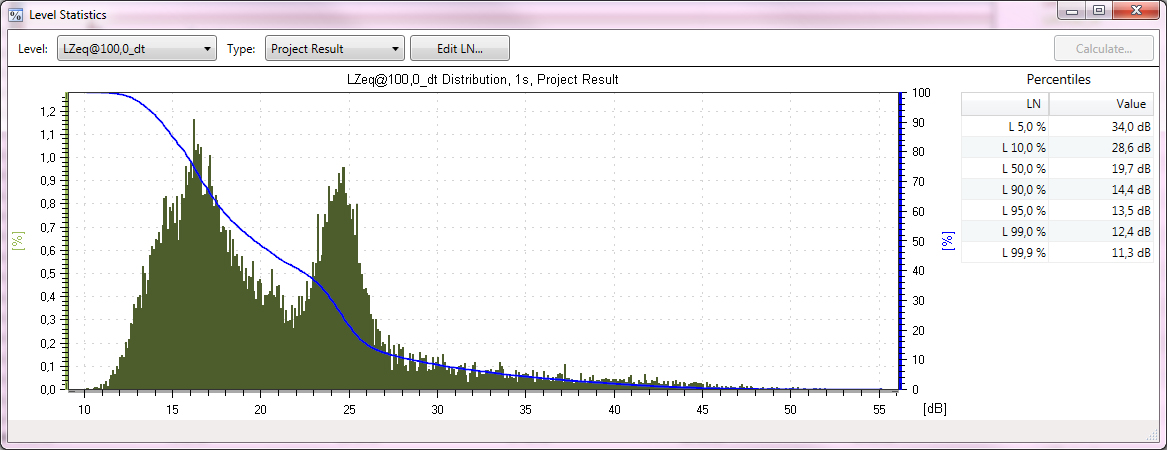Expand the Type dropdown set to Project Result
Viewport: 1167px width, 450px height.
click(334, 48)
